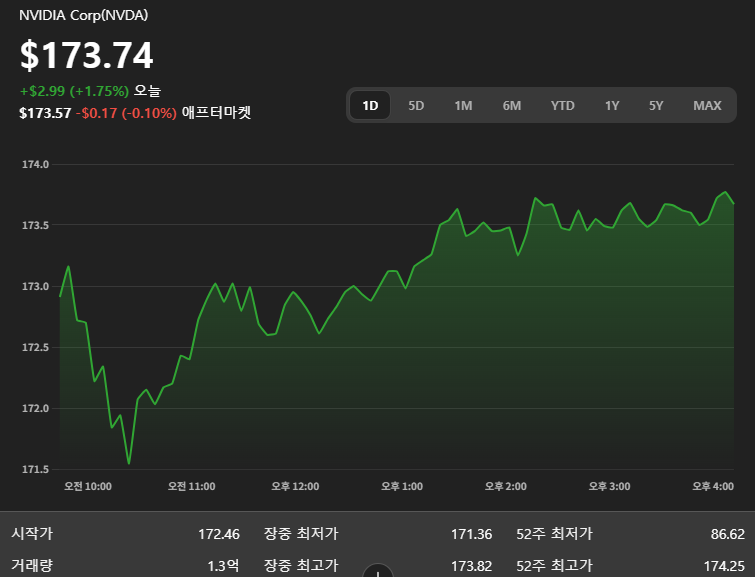Click the 171.36 intraday low value
The width and height of the screenshot is (755, 577).
tap(471, 534)
